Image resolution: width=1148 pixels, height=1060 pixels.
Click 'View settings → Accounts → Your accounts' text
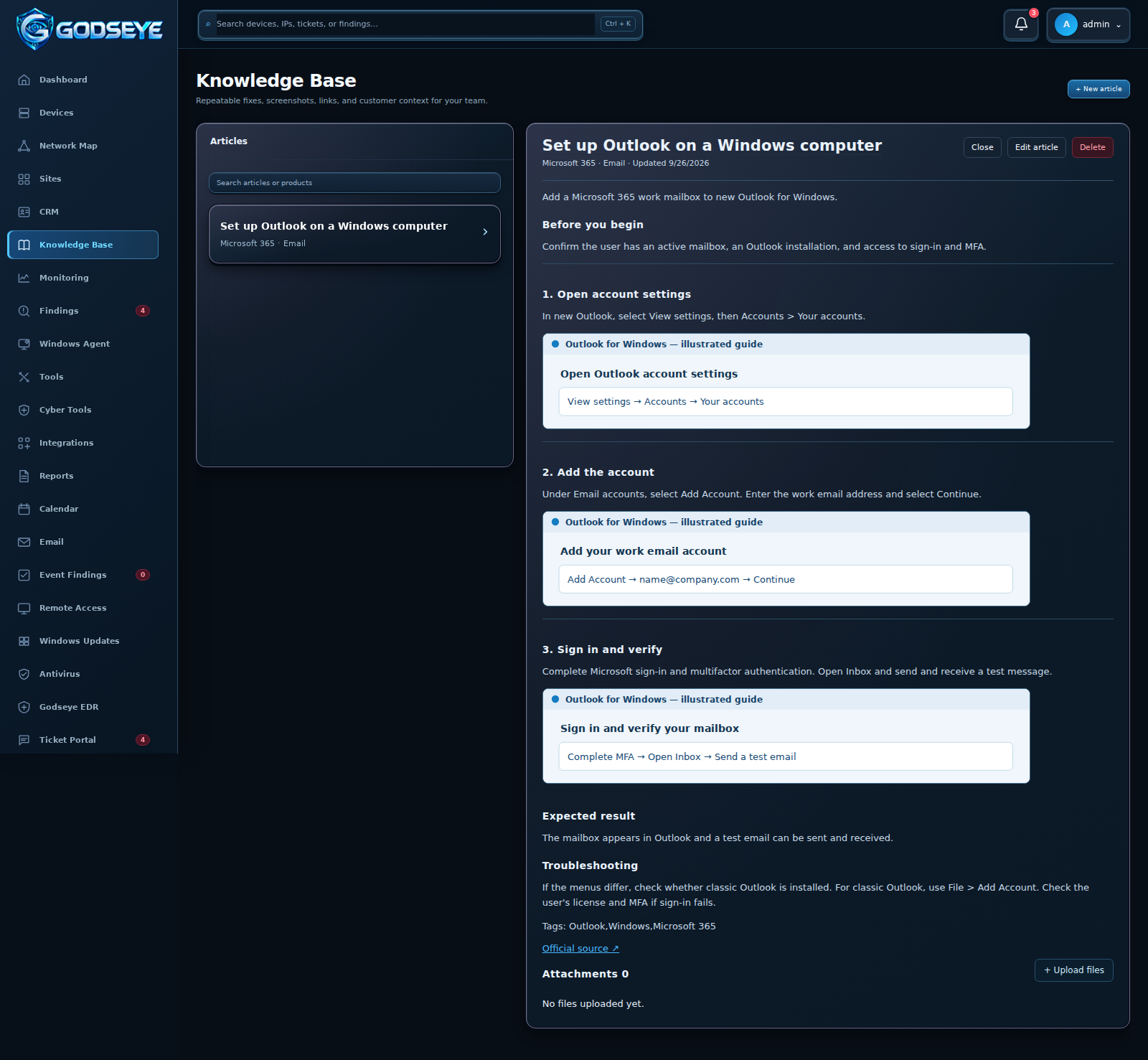pos(665,402)
